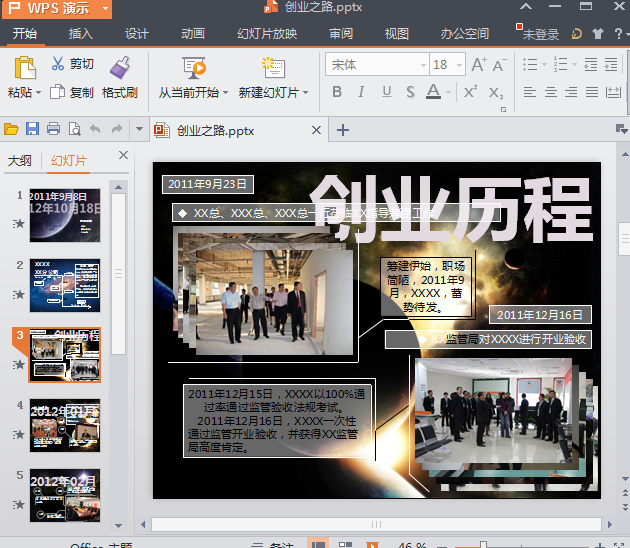630x548 pixels.
Task: Toggle underline formatting
Action: pos(387,92)
